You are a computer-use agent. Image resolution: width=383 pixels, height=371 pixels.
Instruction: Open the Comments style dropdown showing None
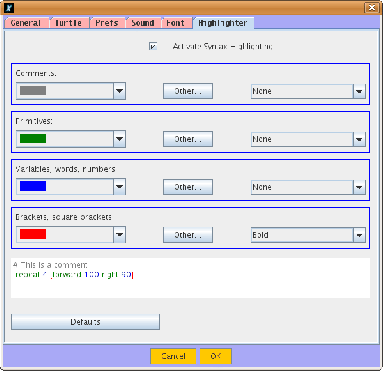[308, 91]
